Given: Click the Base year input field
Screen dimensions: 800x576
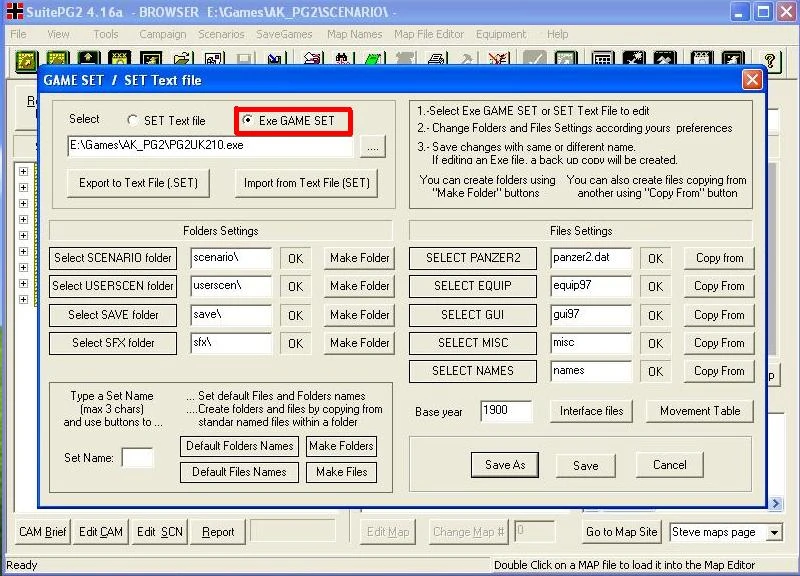Looking at the screenshot, I should [x=506, y=411].
